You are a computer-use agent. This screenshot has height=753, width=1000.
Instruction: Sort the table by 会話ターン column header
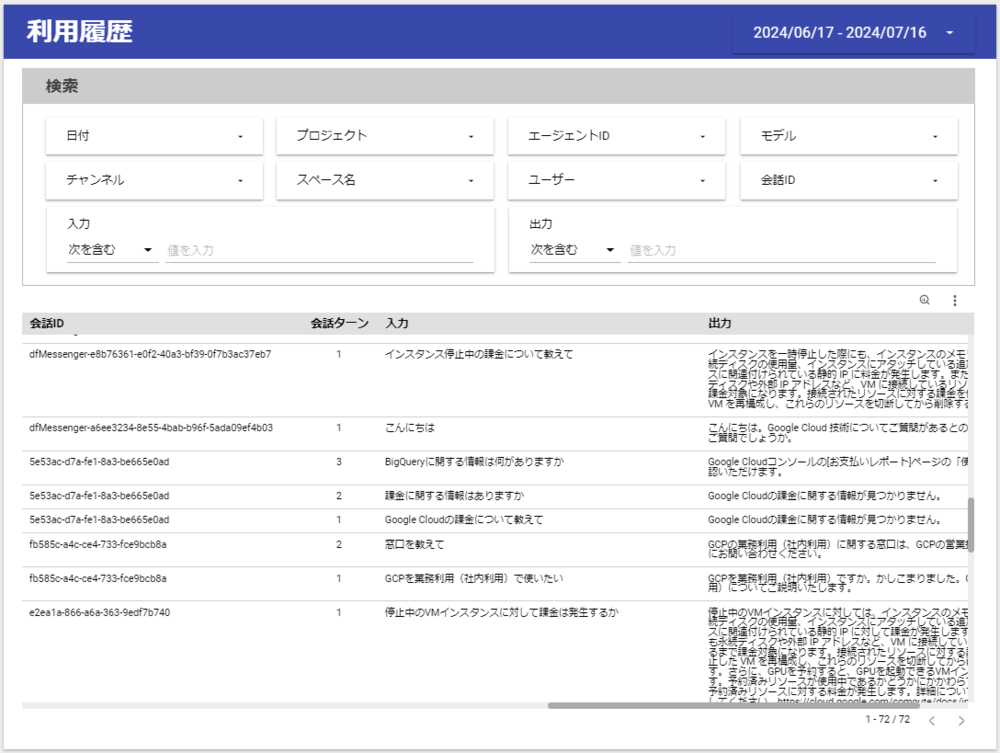tap(339, 324)
